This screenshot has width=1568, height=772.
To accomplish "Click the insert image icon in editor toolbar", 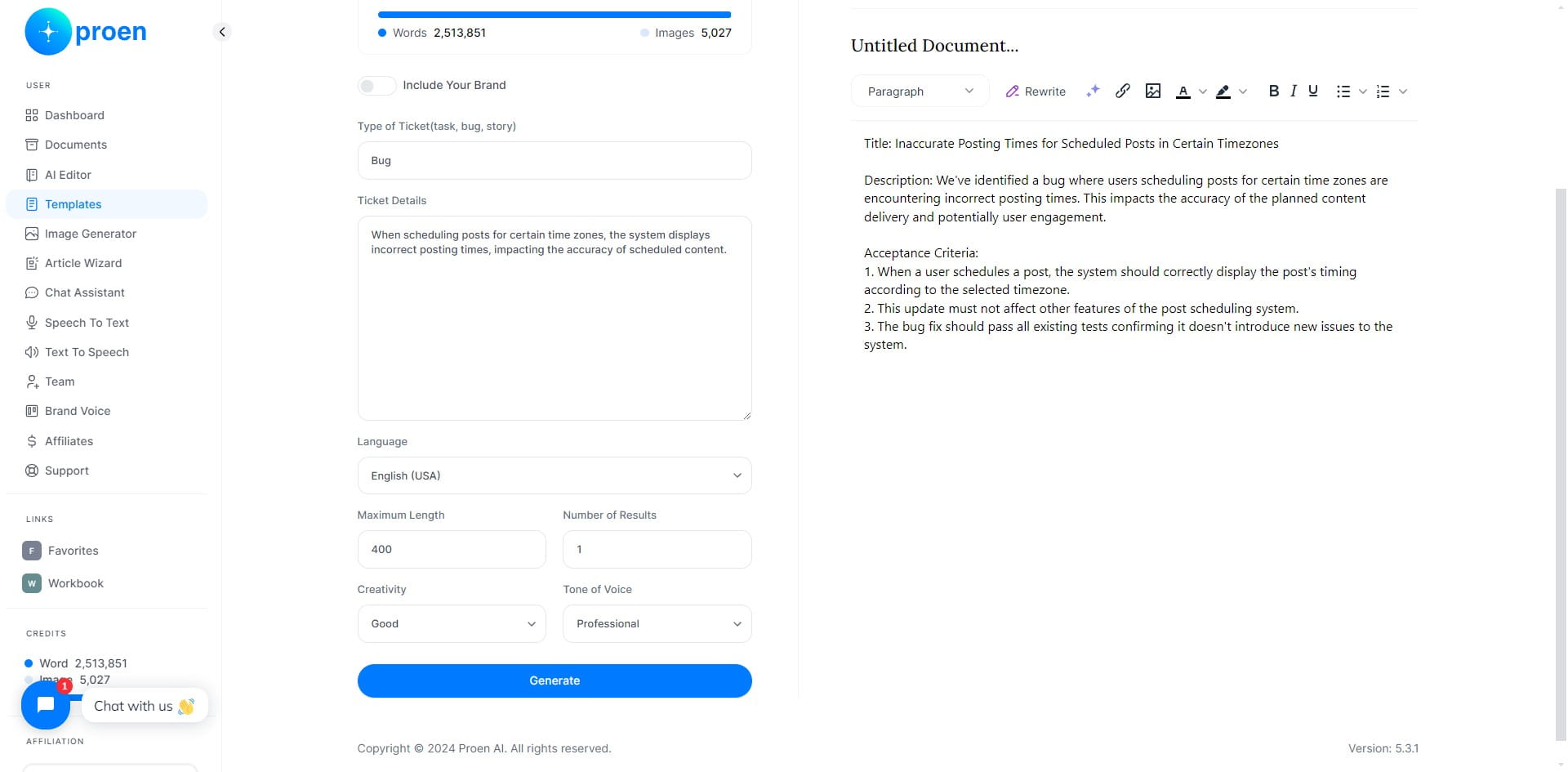I will point(1153,91).
